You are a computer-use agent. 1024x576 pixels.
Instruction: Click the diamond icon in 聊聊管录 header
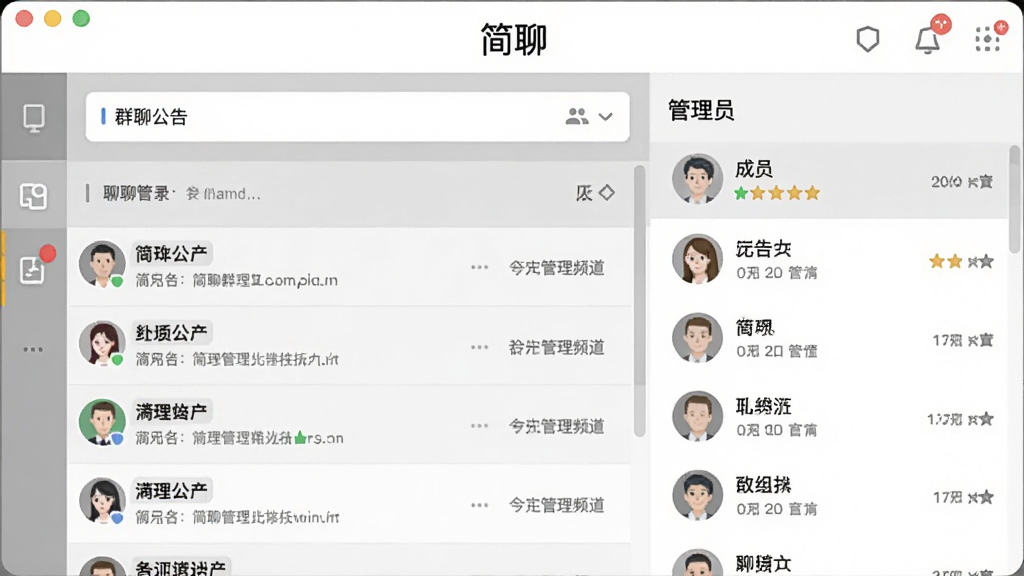[x=607, y=193]
